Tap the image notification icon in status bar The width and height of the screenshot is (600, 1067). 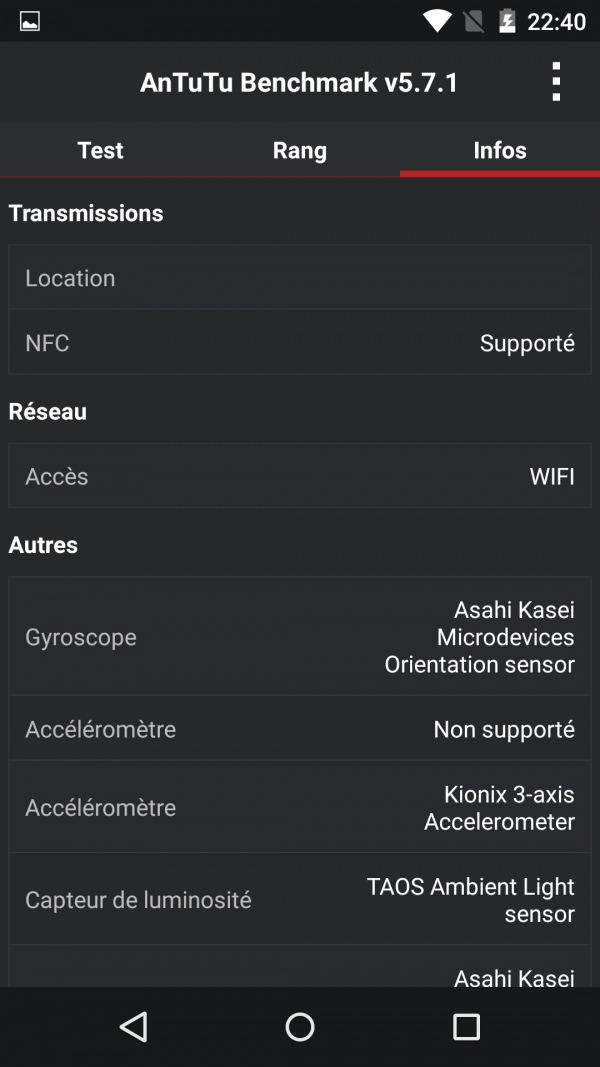coord(30,21)
